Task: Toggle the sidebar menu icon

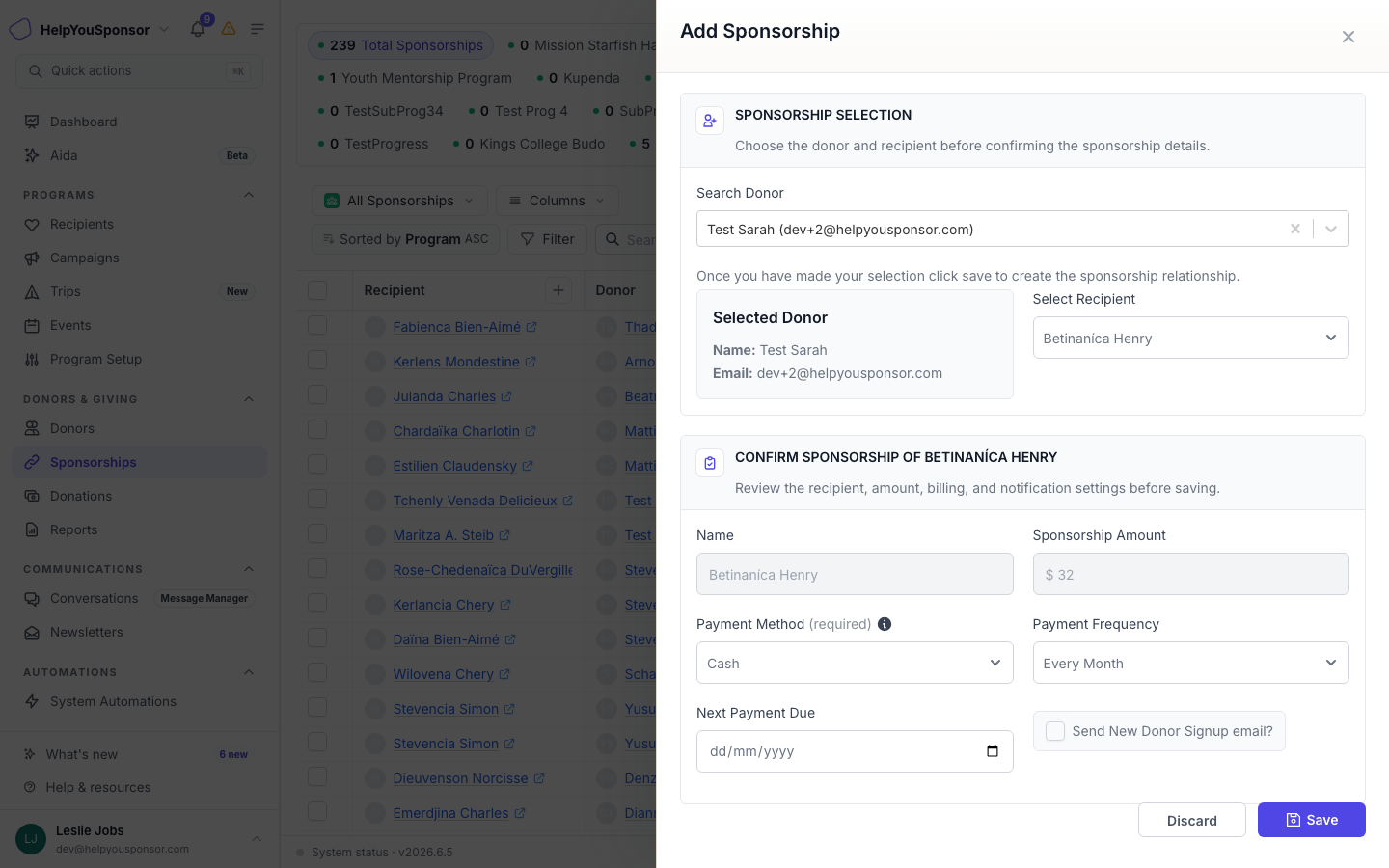Action: tap(258, 29)
